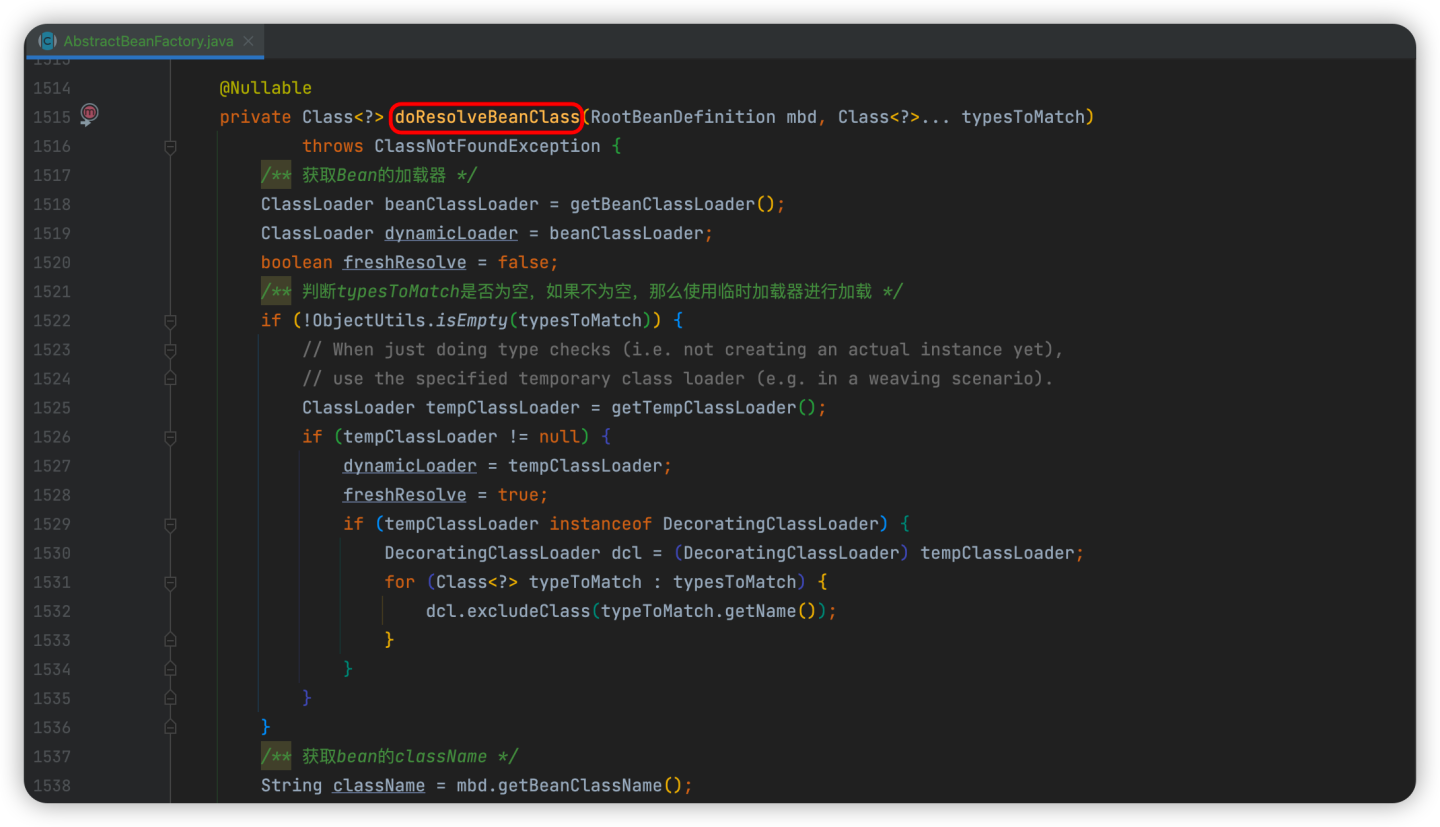Click the private keyword on line 1515
This screenshot has height=827, width=1440.
256,117
